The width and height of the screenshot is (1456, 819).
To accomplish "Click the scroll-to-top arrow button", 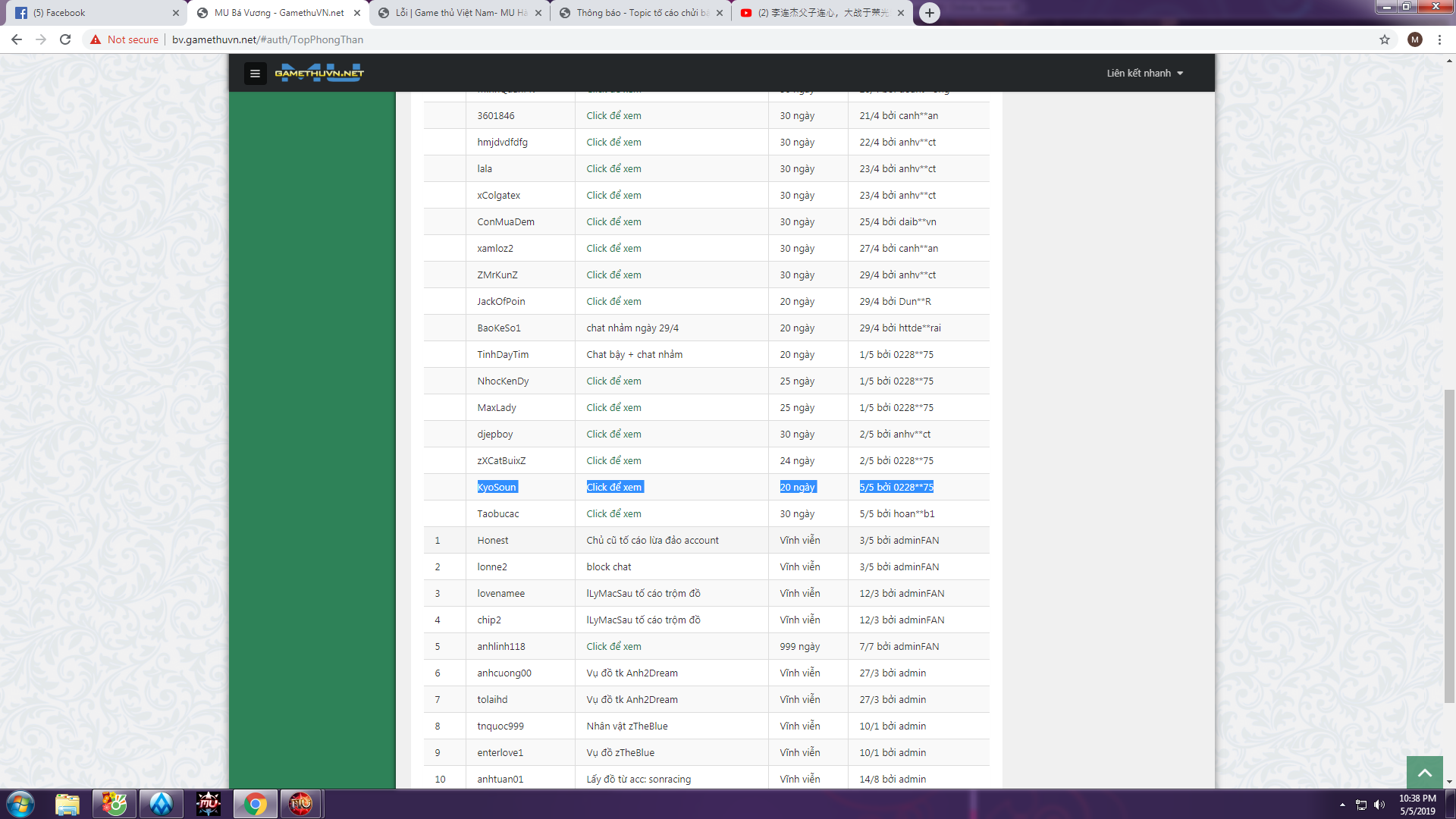I will [x=1424, y=772].
